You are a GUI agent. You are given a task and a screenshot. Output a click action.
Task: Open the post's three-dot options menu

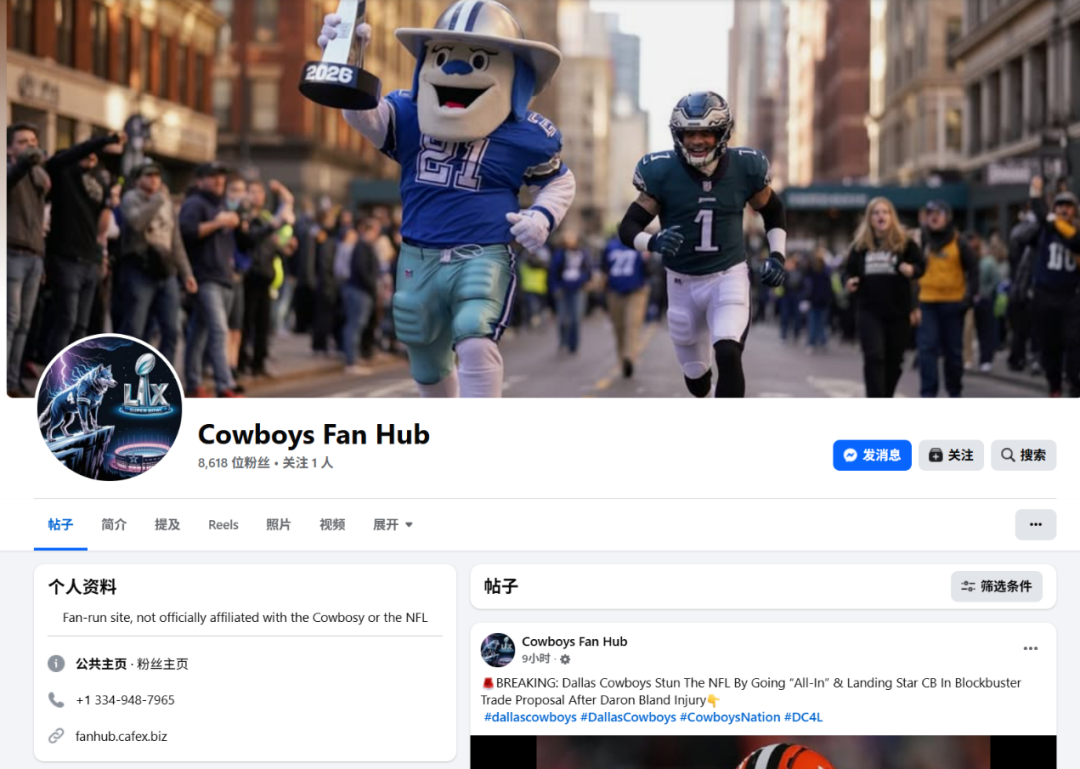coord(1030,648)
